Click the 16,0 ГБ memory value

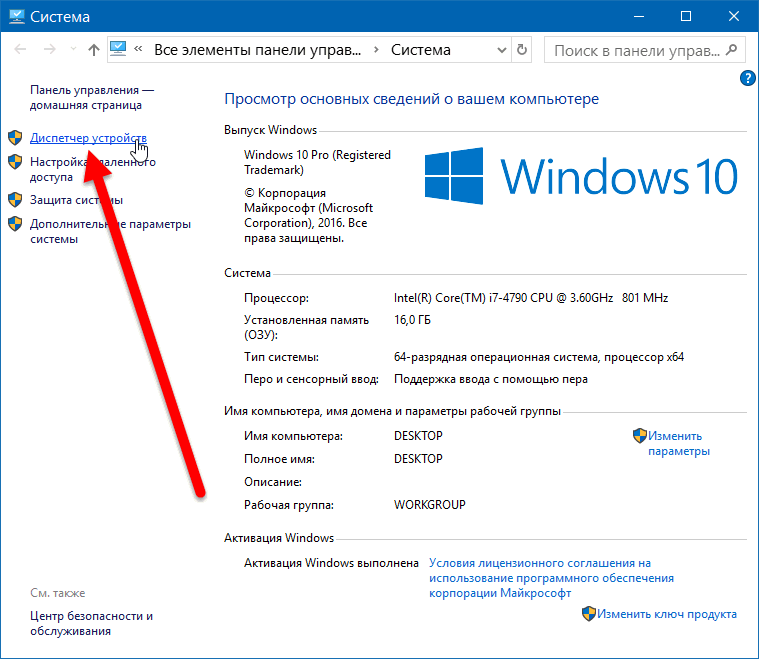tap(412, 320)
